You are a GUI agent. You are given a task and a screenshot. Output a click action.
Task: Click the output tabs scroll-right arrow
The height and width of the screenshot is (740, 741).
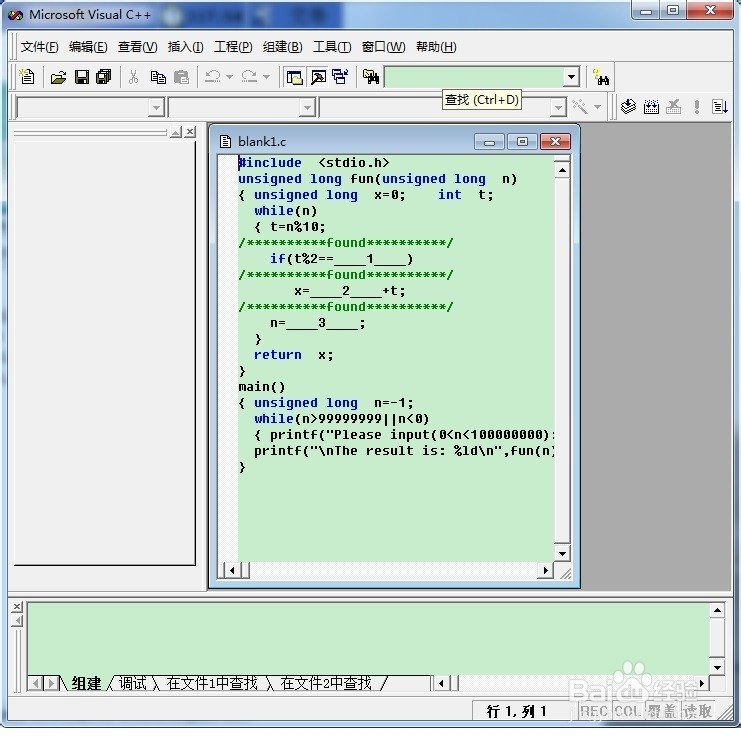51,683
